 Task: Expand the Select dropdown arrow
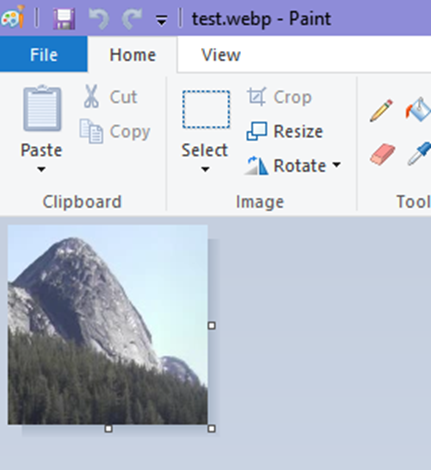click(x=205, y=169)
